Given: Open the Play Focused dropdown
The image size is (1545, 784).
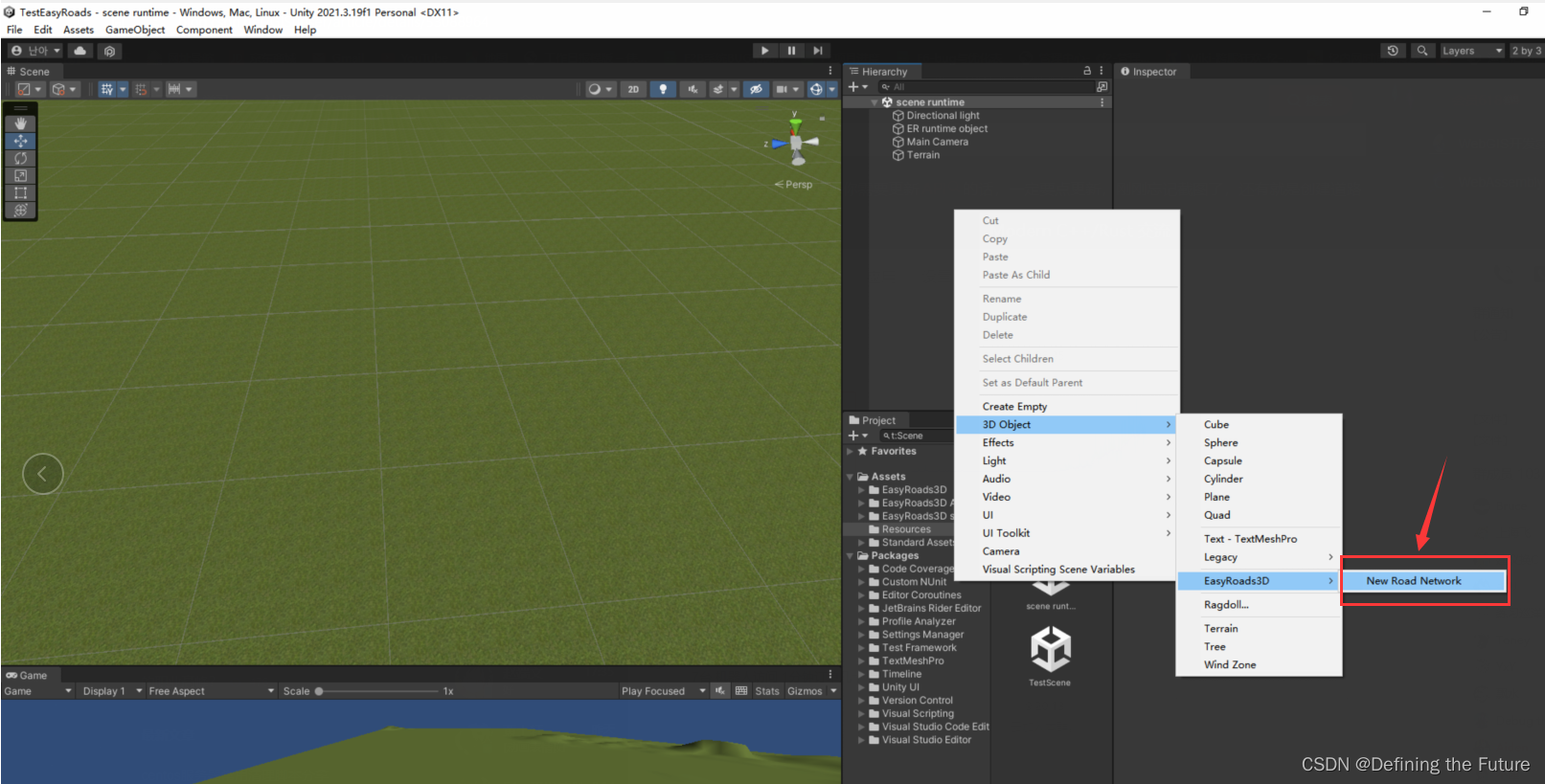Looking at the screenshot, I should pyautogui.click(x=663, y=691).
